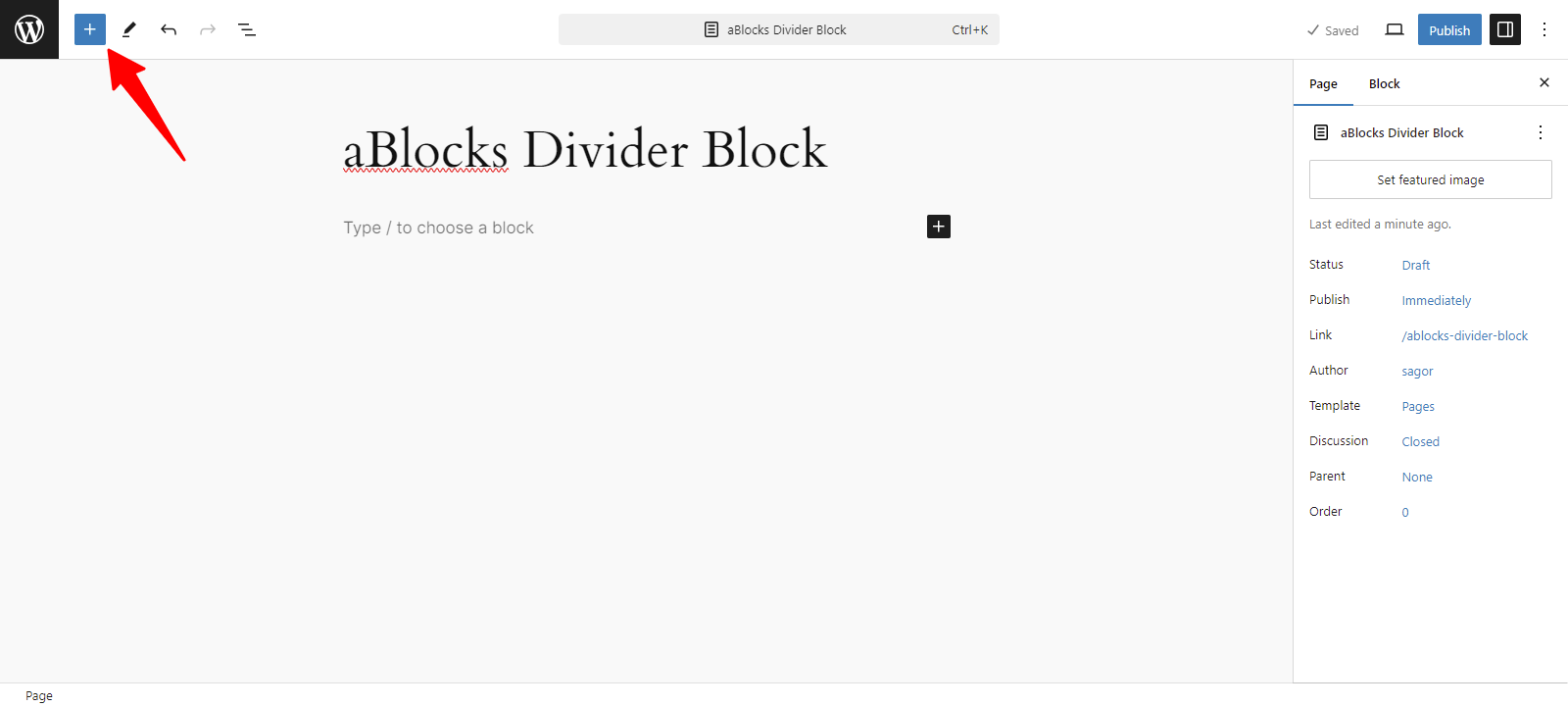Change the Pages template
This screenshot has height=707, width=1568.
click(1418, 406)
